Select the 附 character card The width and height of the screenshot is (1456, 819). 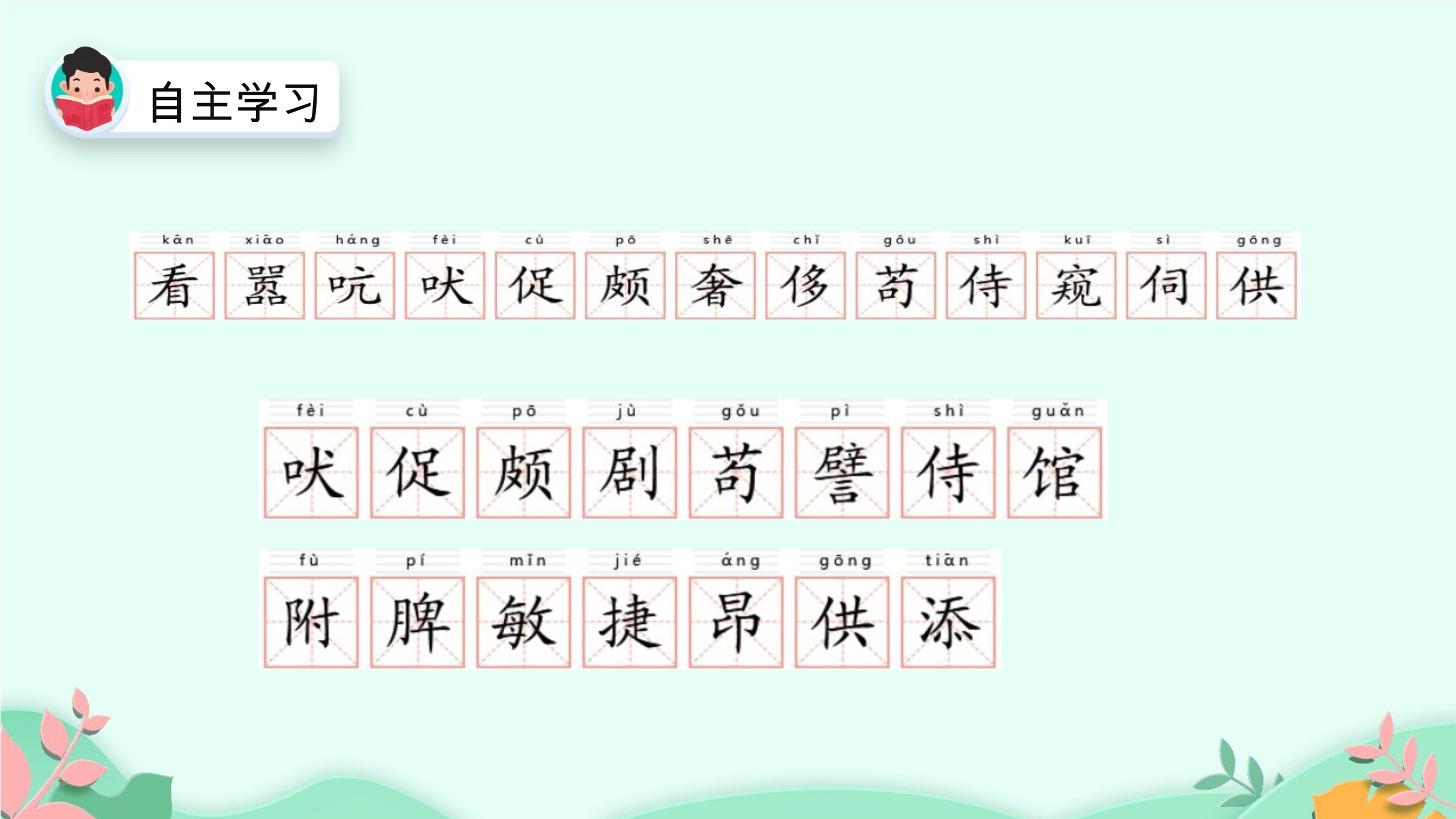tap(311, 622)
